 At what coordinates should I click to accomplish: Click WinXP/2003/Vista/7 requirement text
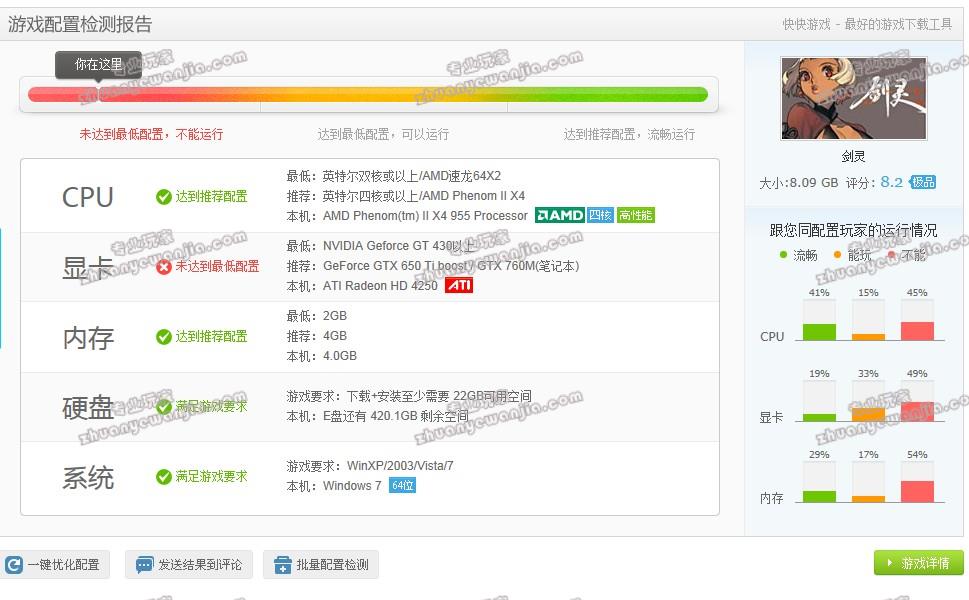(400, 466)
